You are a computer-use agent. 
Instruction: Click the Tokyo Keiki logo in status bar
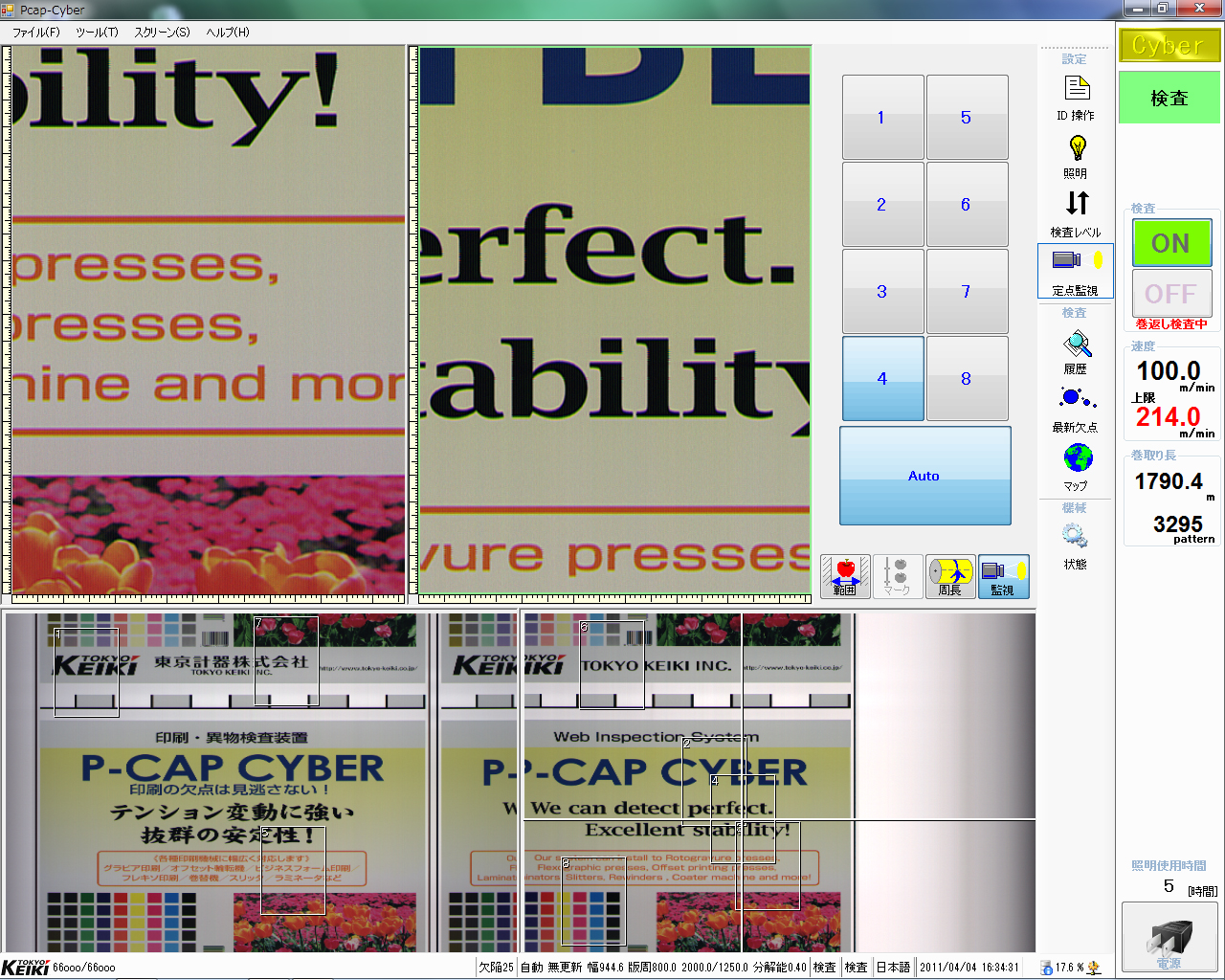pos(25,968)
